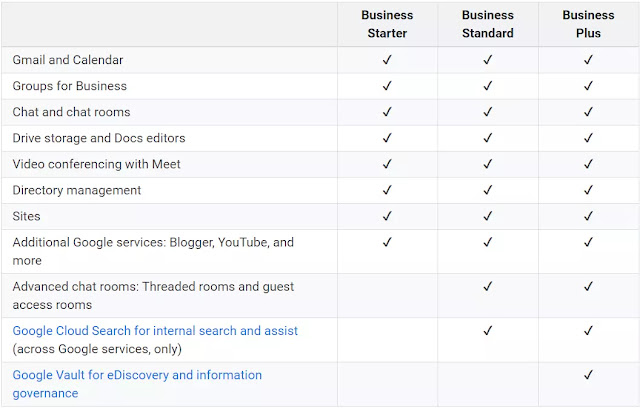Click Business Plus column header
This screenshot has height=409, width=640.
tap(588, 24)
